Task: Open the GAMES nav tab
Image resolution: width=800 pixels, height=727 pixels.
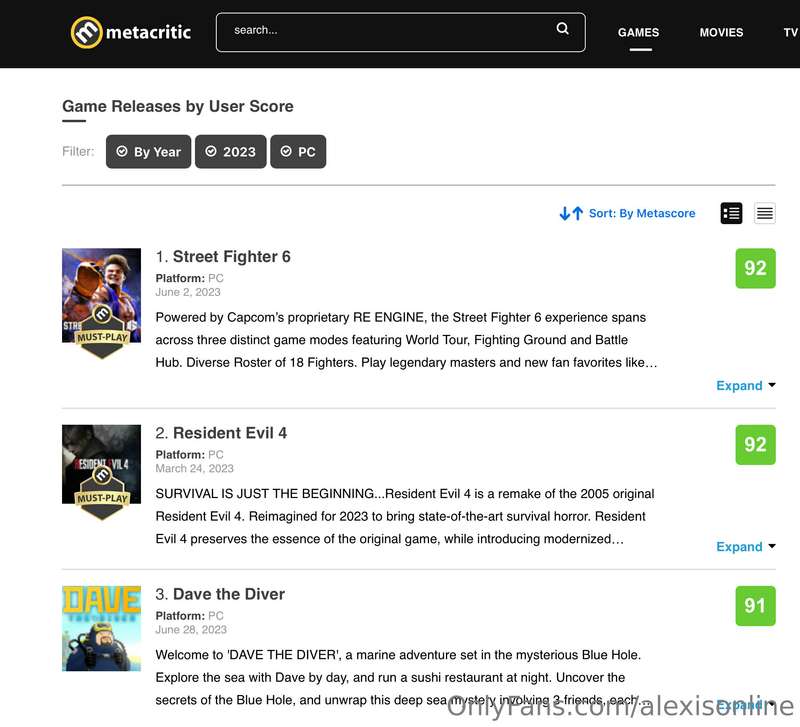Action: coord(638,32)
